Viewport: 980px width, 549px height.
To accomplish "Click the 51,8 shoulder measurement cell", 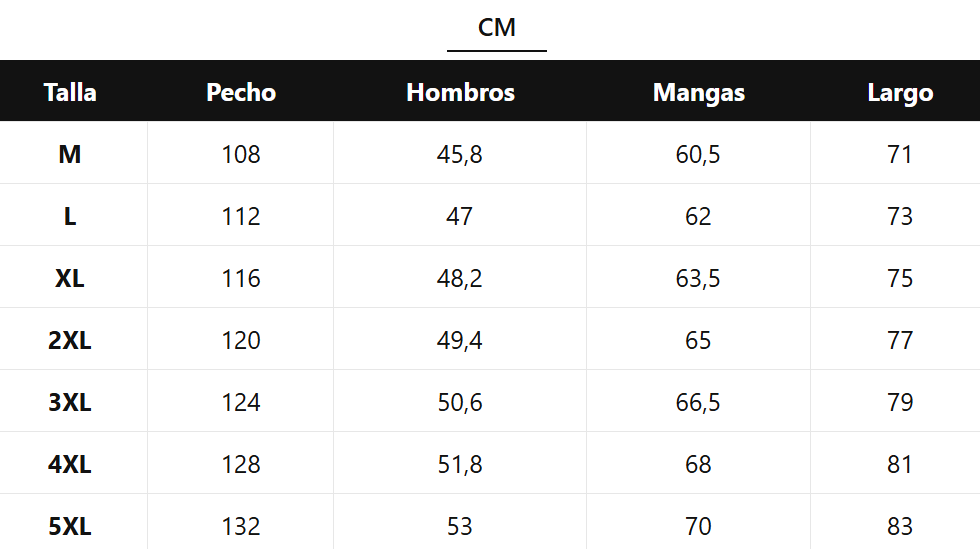I will pyautogui.click(x=460, y=465).
